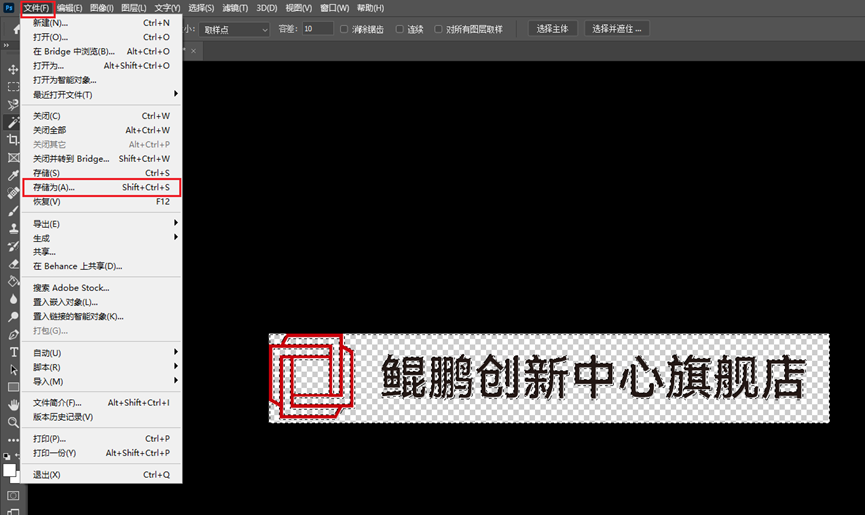The image size is (865, 515).
Task: Reset default foreground and background colors
Action: 6,457
